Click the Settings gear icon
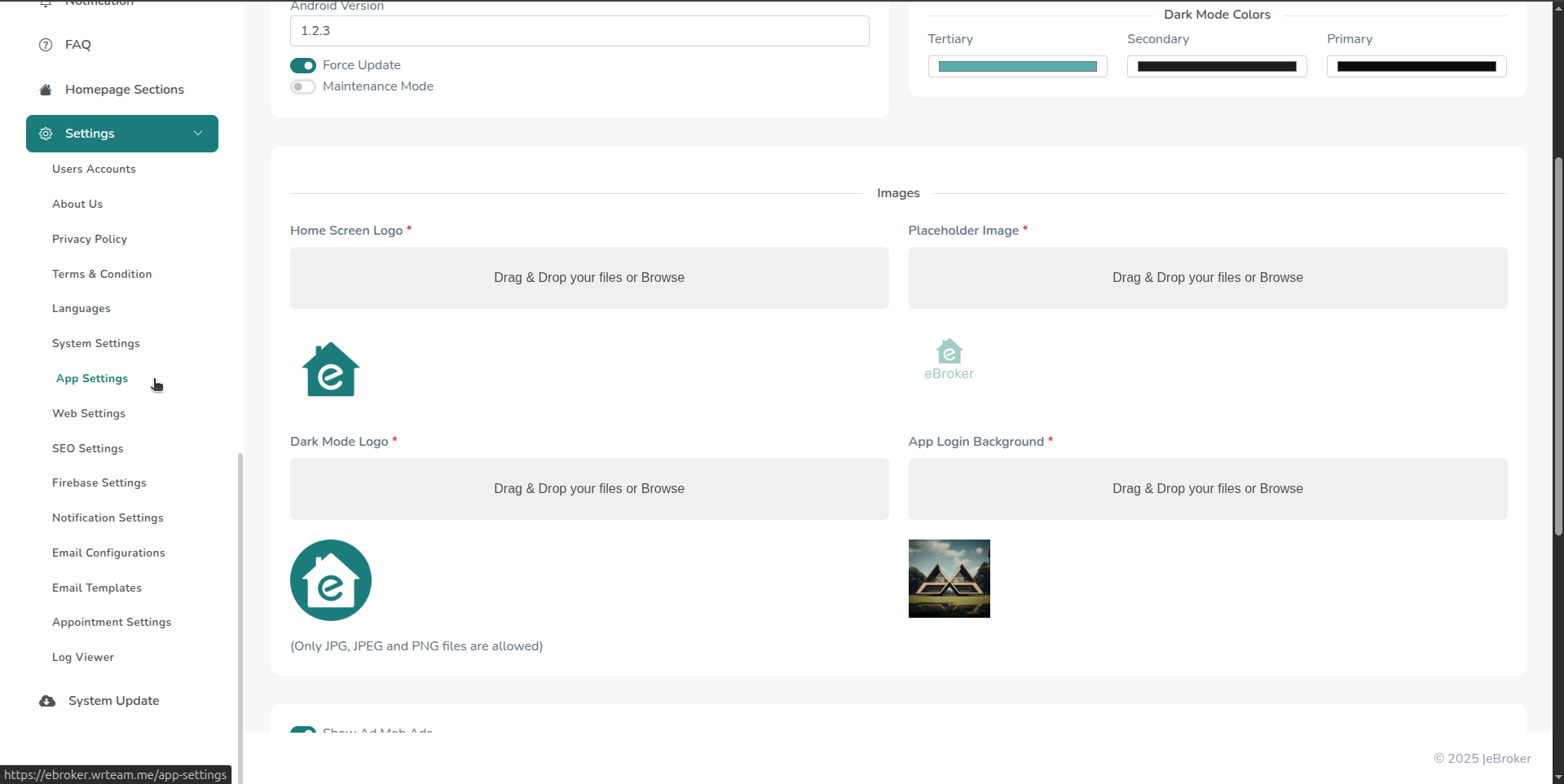 (x=46, y=134)
